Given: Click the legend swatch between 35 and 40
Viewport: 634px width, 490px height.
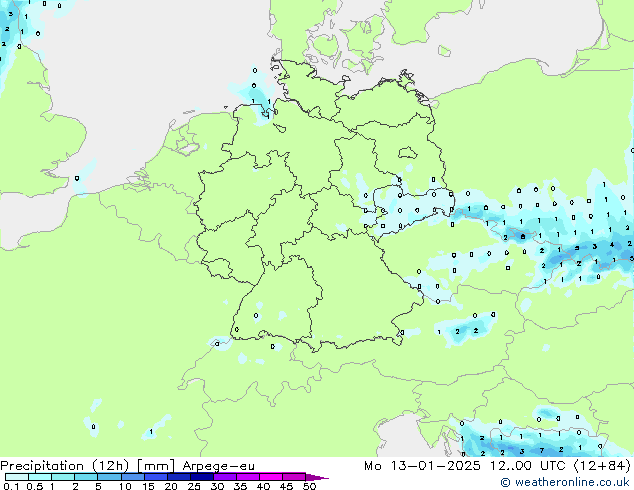Looking at the screenshot, I should pyautogui.click(x=247, y=477).
